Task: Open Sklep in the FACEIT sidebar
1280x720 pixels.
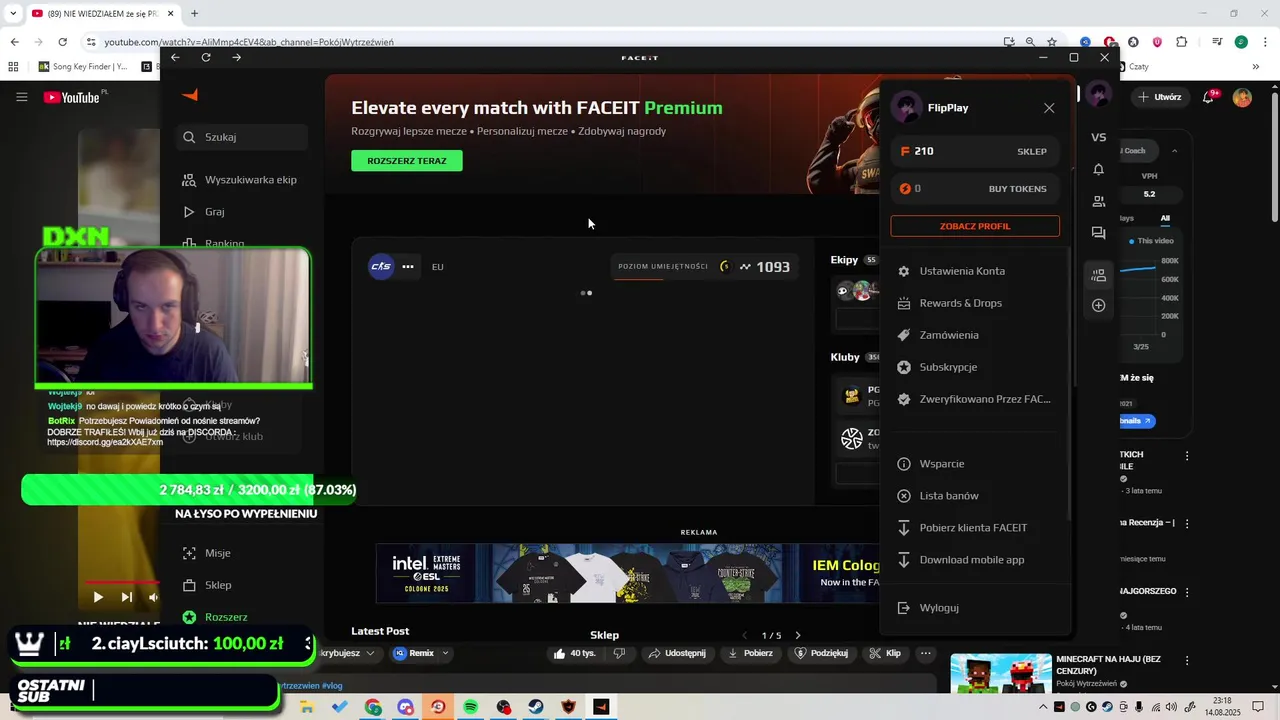Action: point(207,585)
